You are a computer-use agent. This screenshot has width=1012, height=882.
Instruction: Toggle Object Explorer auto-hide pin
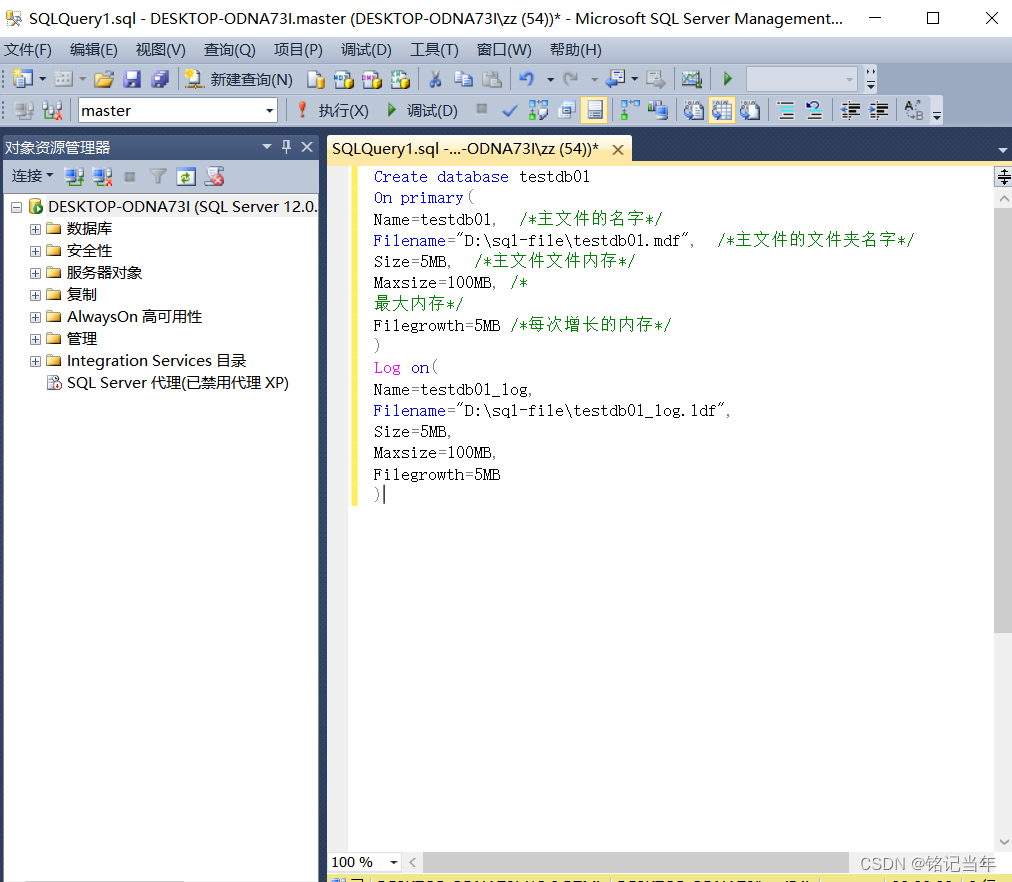[287, 147]
